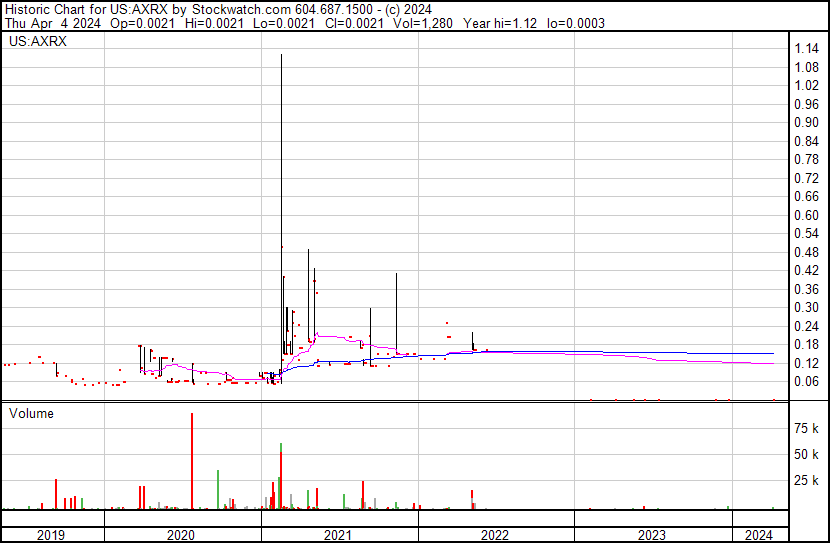Click the 0.42 price axis value
Image resolution: width=830 pixels, height=543 pixels.
(807, 270)
